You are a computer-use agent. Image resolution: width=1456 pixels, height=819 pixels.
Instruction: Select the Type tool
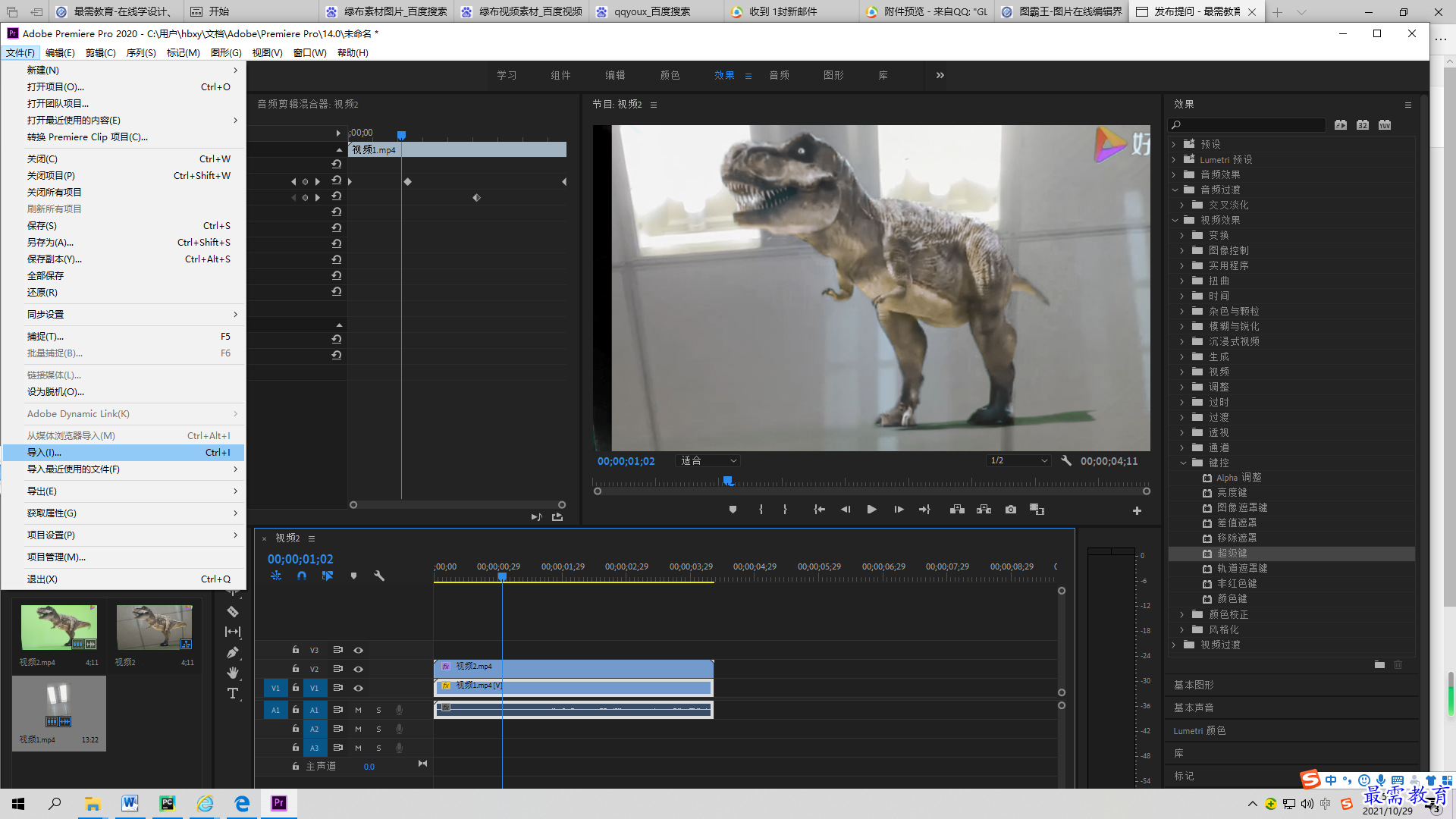tap(233, 693)
